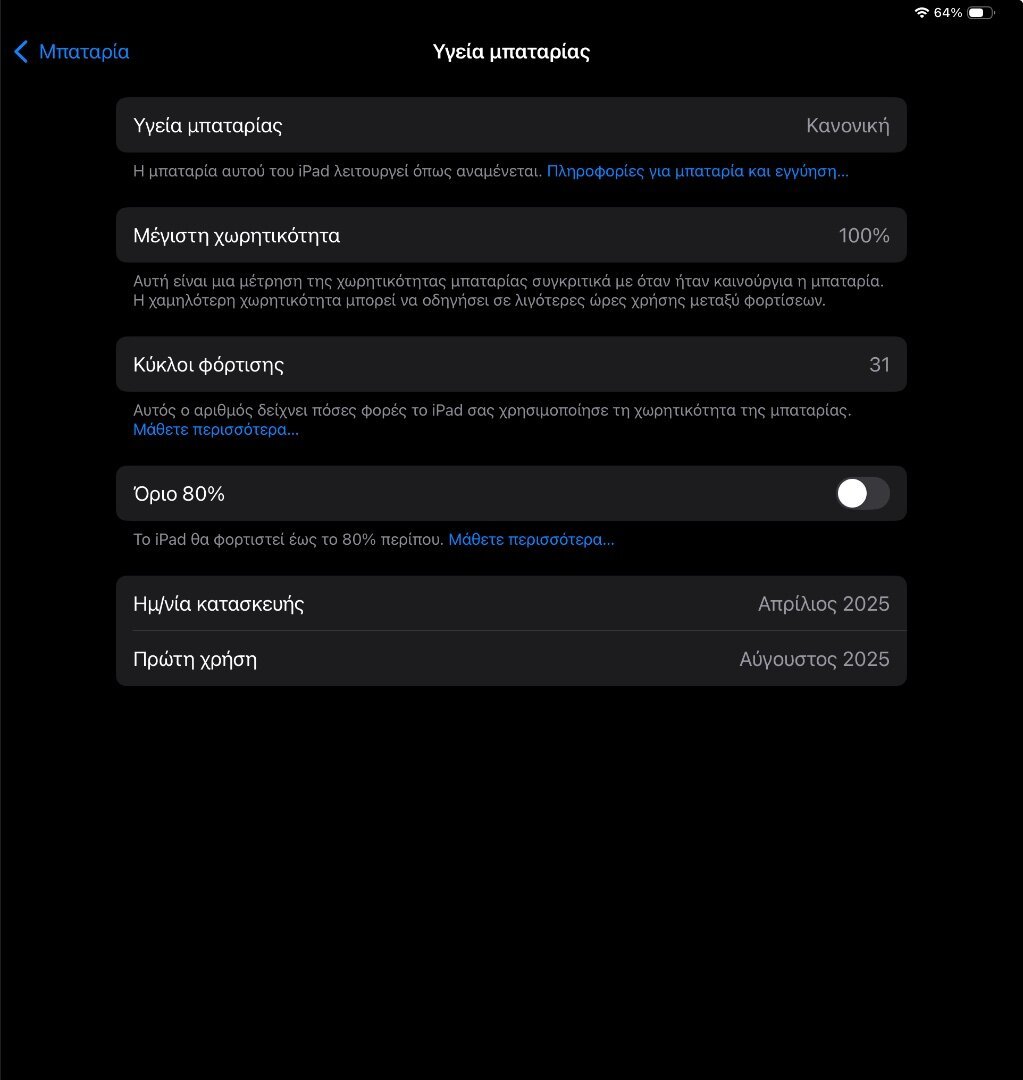Image resolution: width=1023 pixels, height=1080 pixels.
Task: Select the Υγεία μπαταρίας row
Action: click(x=511, y=125)
